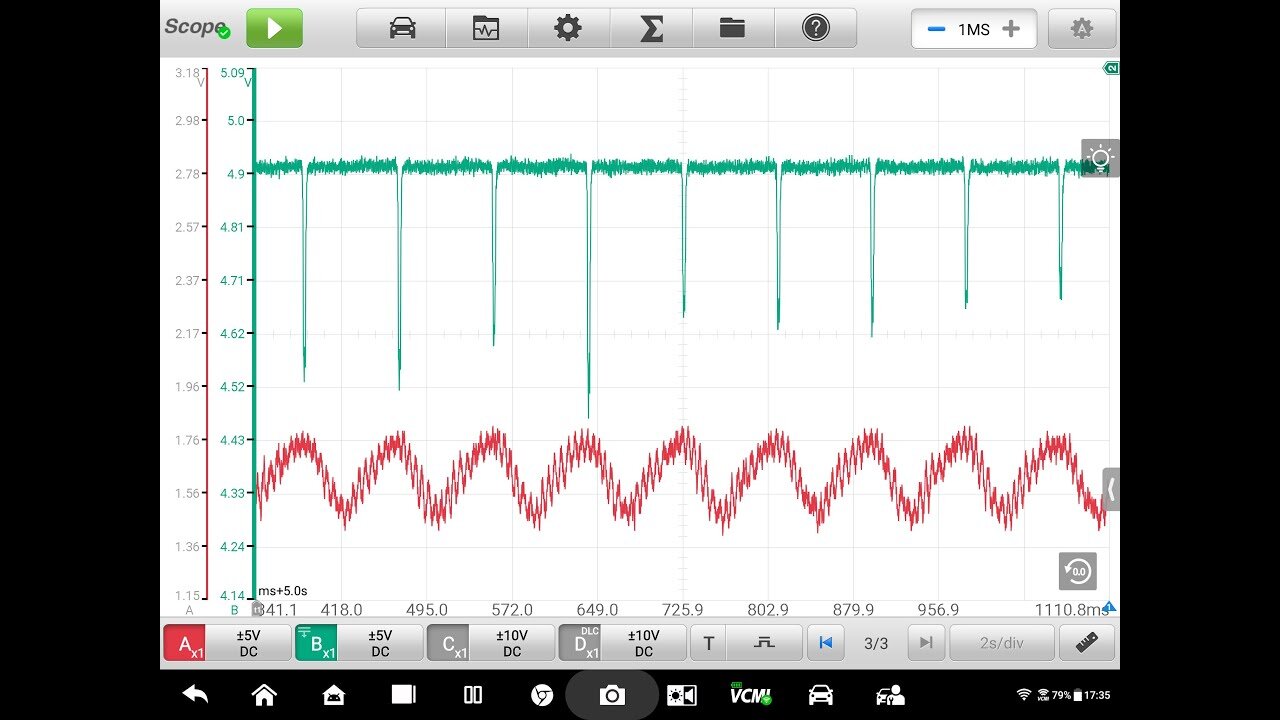The width and height of the screenshot is (1280, 720).
Task: Click the 4.14 channel B bottom scale value
Action: [232, 596]
